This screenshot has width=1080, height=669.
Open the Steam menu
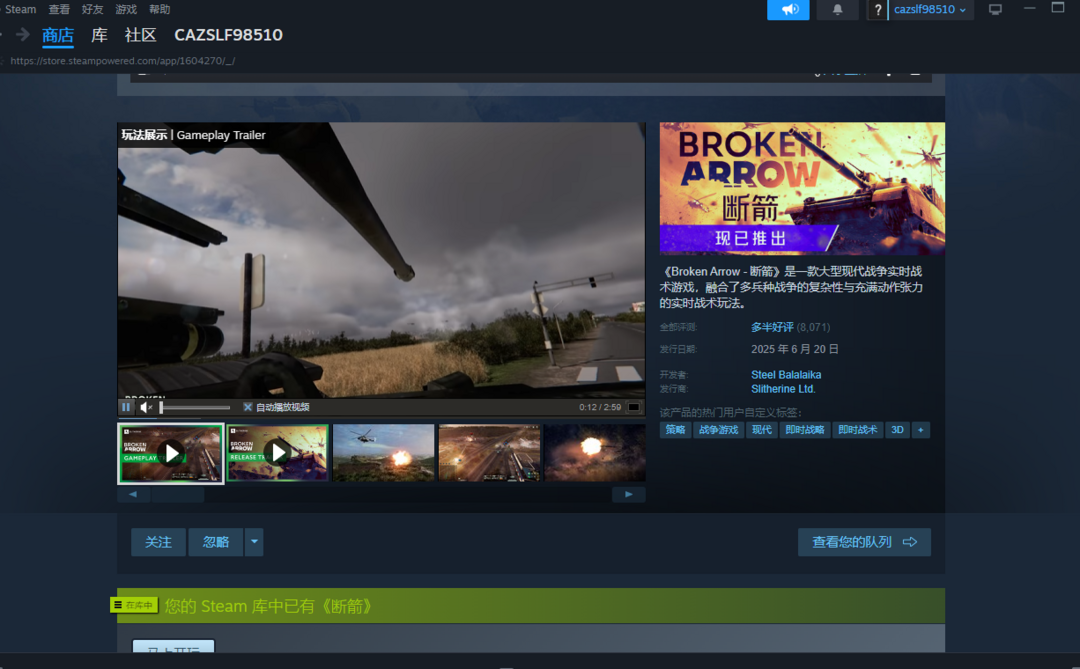click(x=20, y=9)
